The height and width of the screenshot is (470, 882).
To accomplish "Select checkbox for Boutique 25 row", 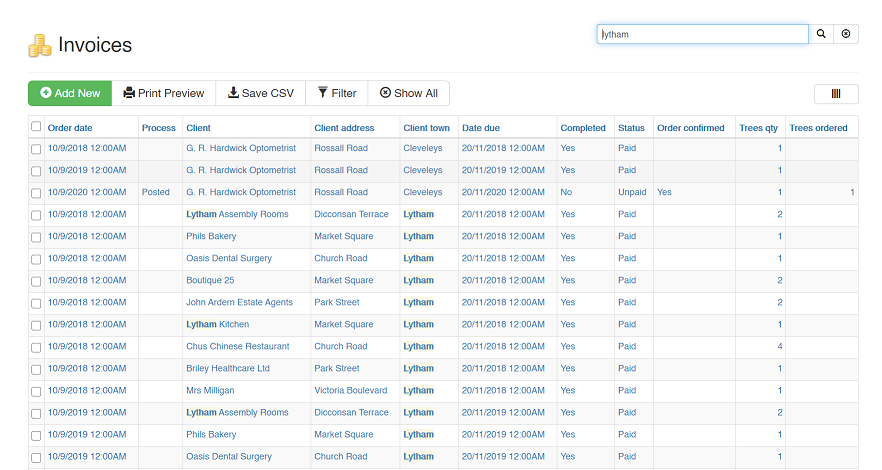I will 36,281.
